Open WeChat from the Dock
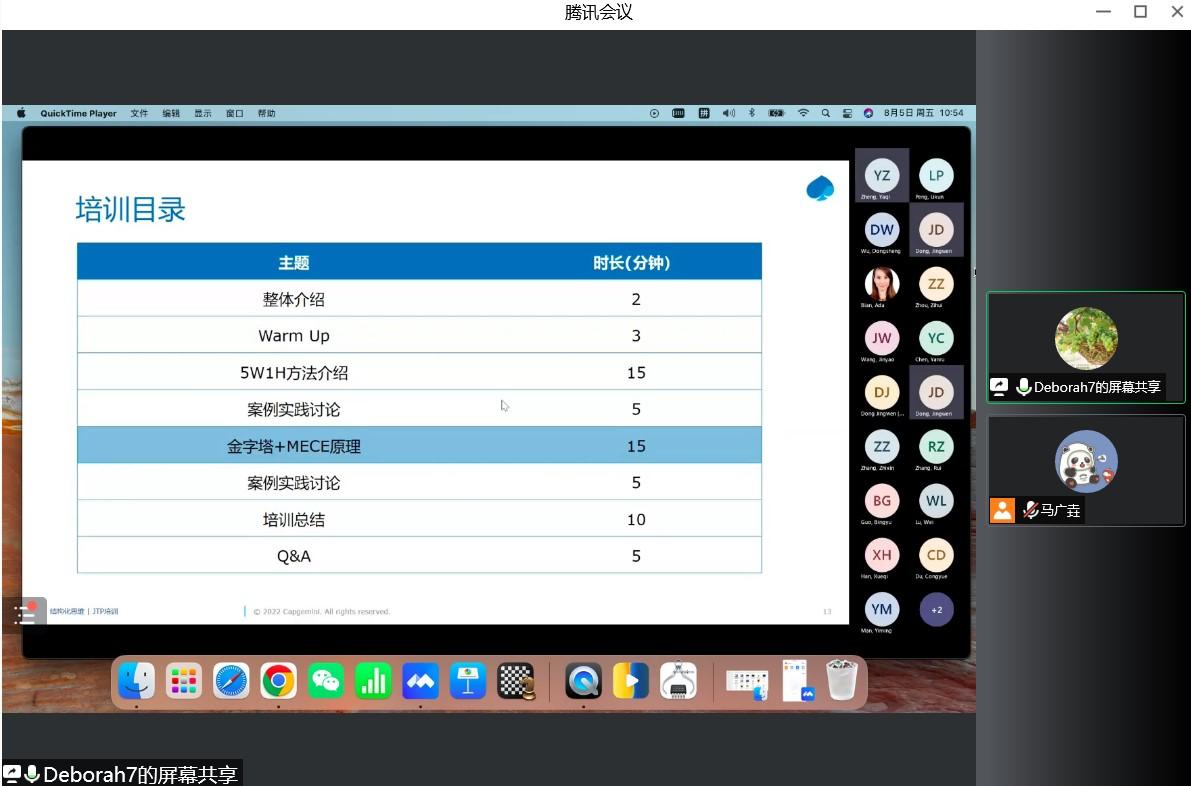The image size is (1191, 786). (325, 681)
